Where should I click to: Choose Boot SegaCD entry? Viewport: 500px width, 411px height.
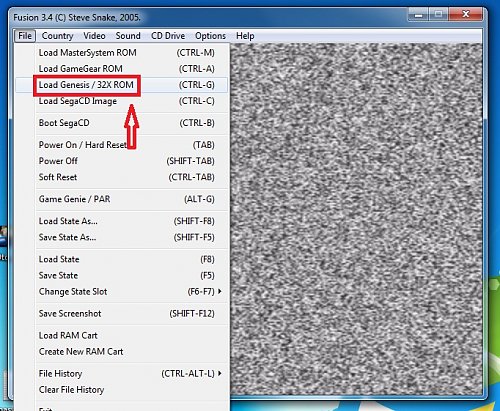122,123
